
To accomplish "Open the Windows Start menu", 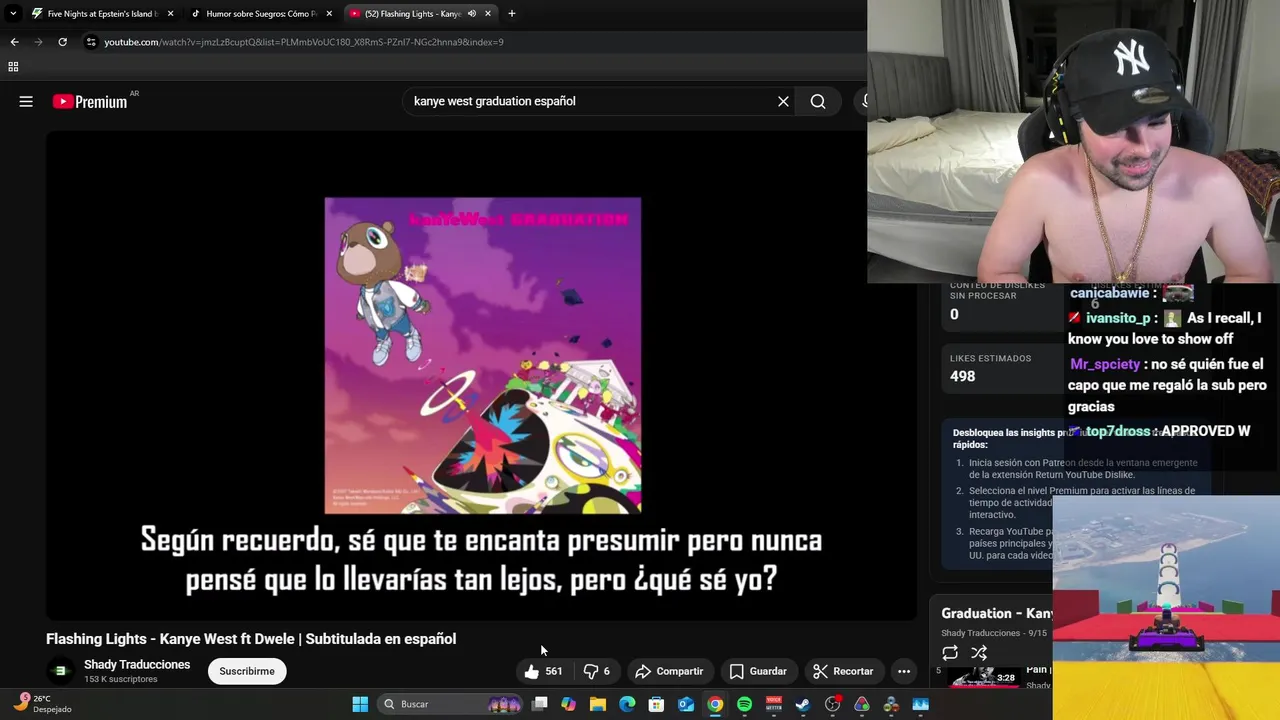I will 360,704.
